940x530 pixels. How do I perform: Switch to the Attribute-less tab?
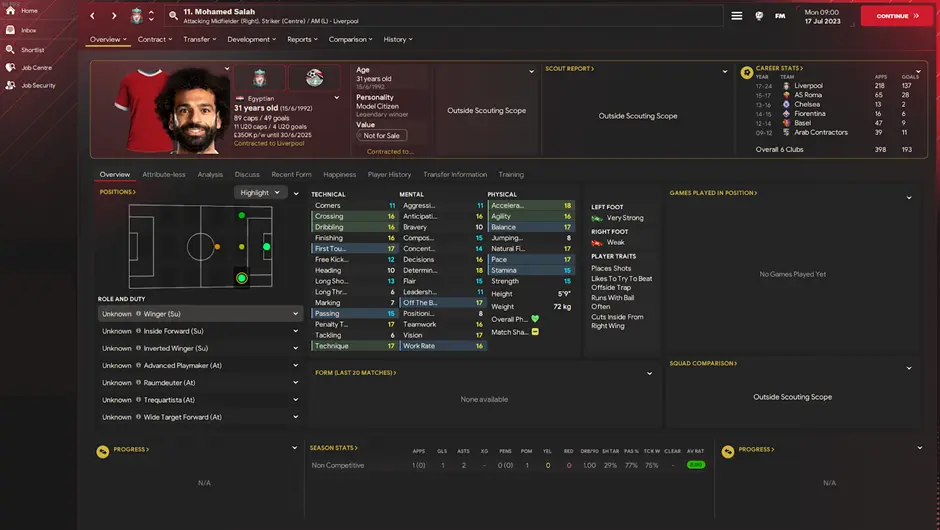(x=164, y=174)
